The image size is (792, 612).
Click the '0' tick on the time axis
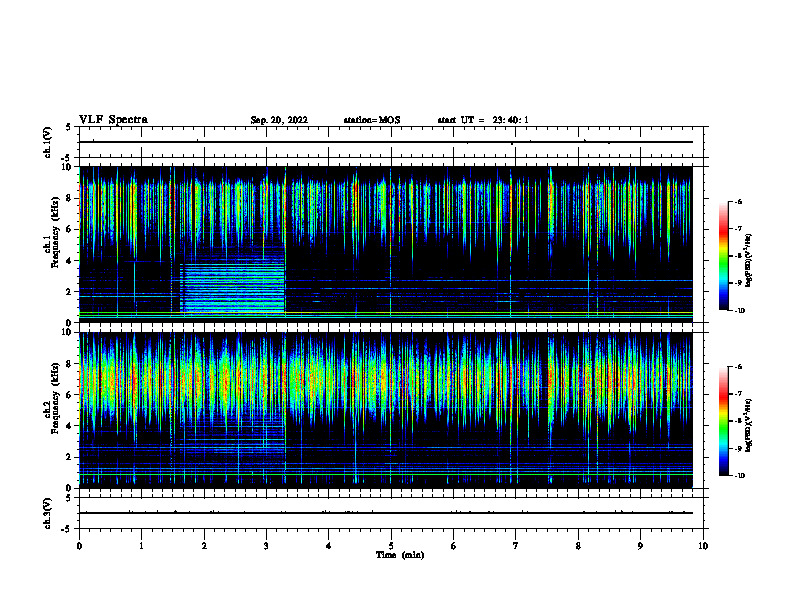79,546
